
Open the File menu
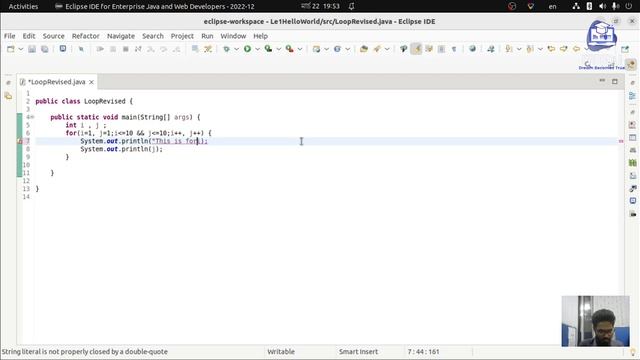pyautogui.click(x=9, y=36)
